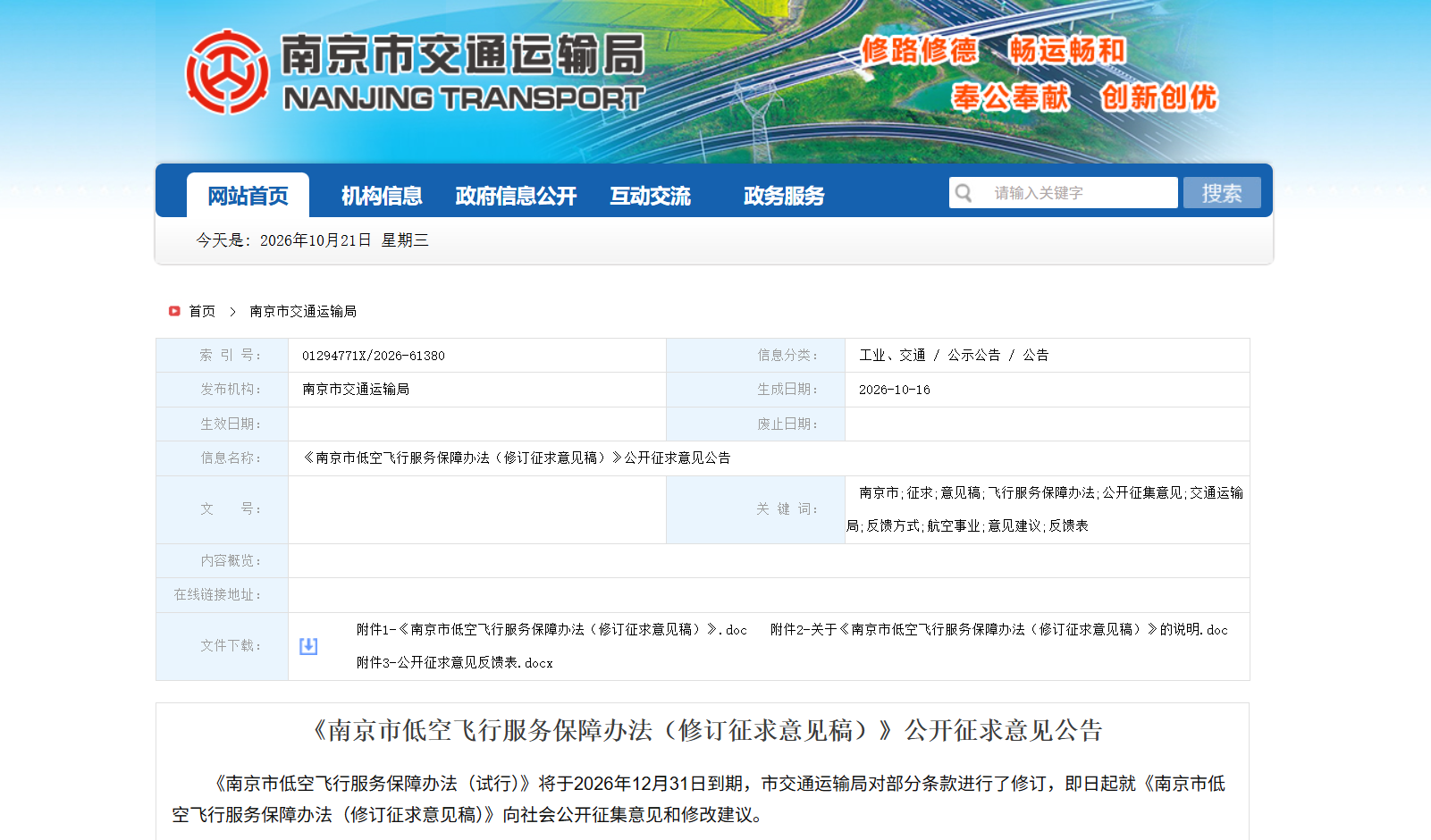Image resolution: width=1431 pixels, height=840 pixels.
Task: Open 南京市交通运输局 breadcrumb link
Action: pos(303,311)
